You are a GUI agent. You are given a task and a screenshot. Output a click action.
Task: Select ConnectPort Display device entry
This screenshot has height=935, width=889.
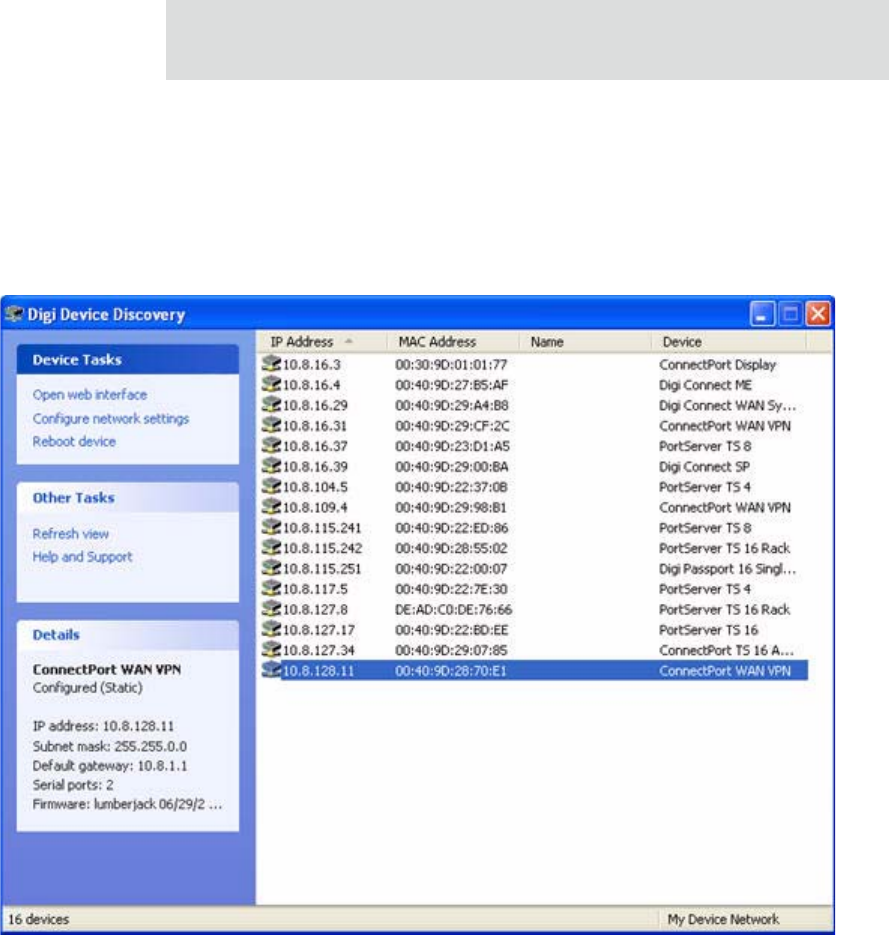(717, 364)
